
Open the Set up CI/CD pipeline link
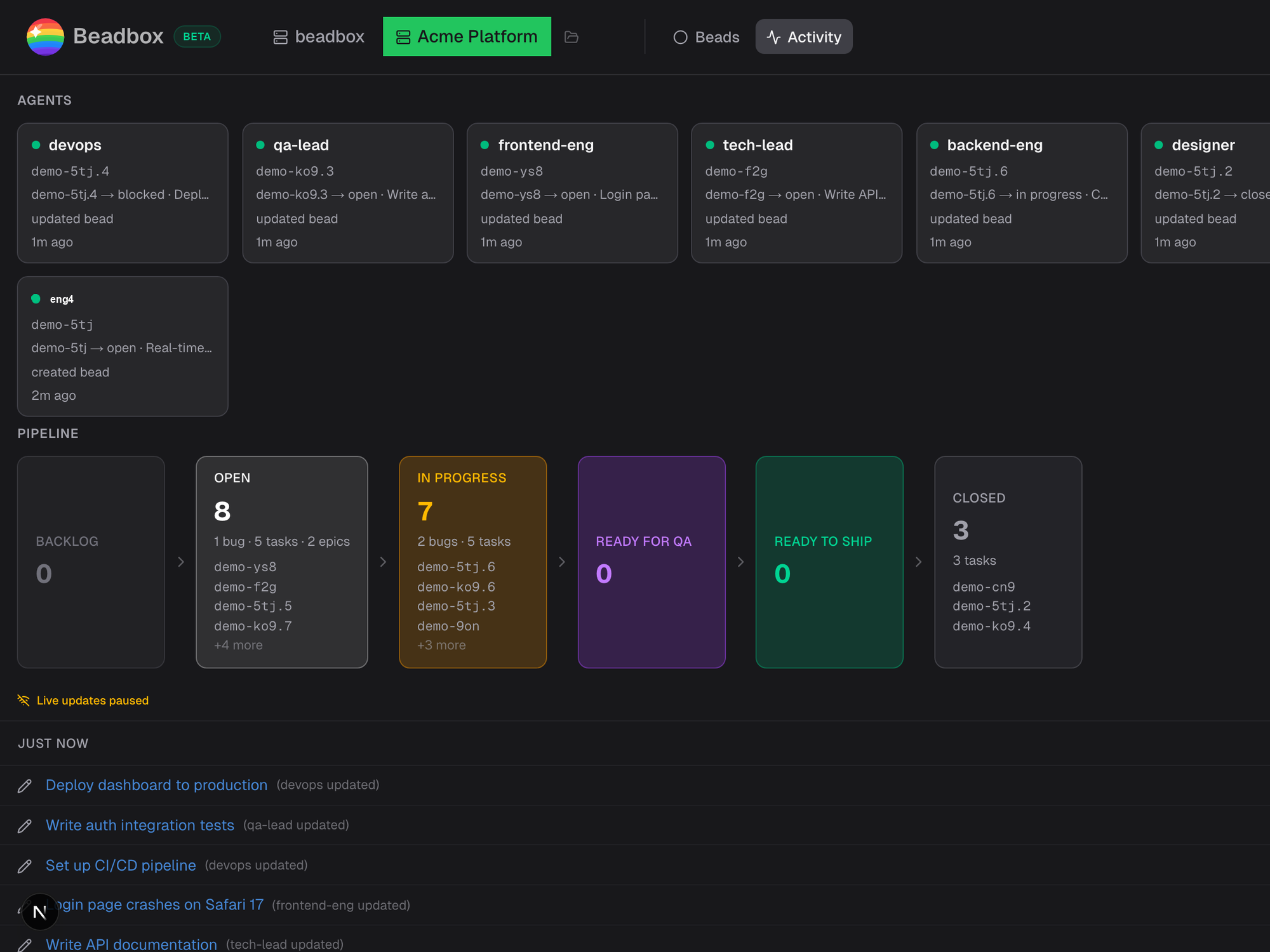pos(120,865)
